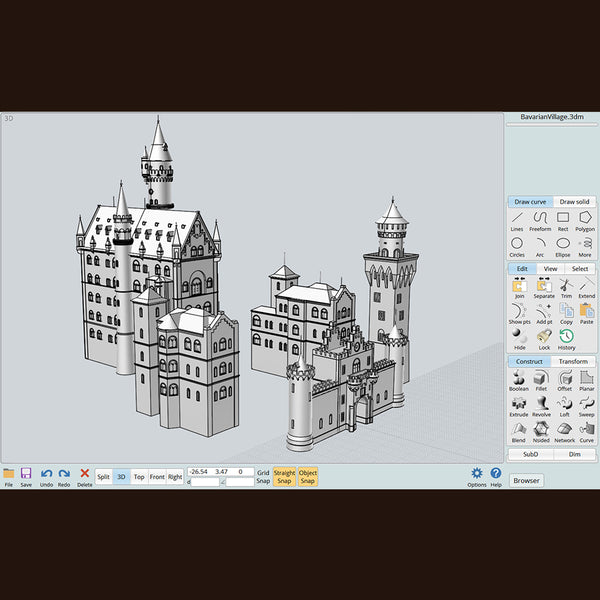Screen dimensions: 600x600
Task: Open the Transform tab
Action: click(573, 362)
